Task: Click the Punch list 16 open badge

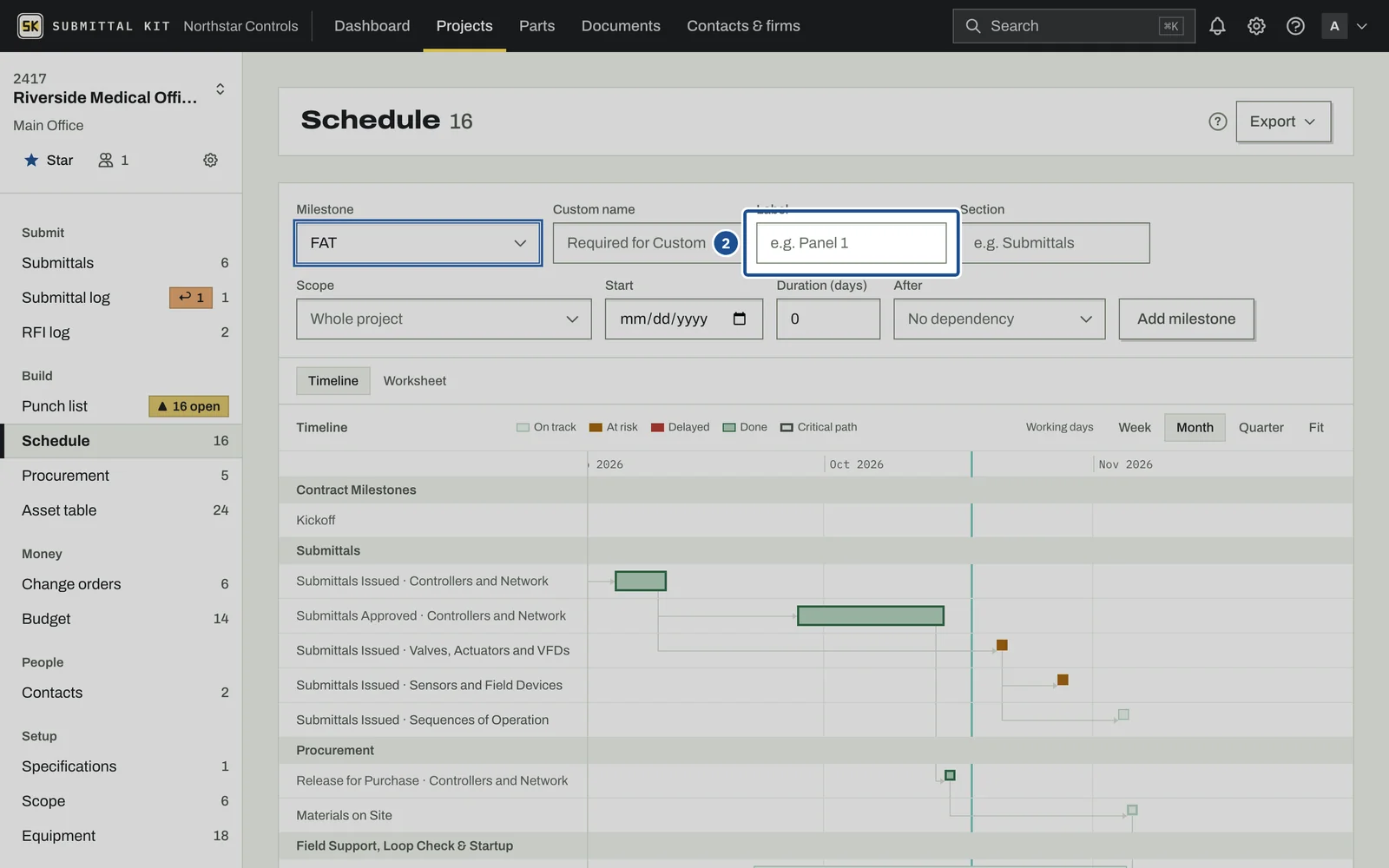Action: coord(188,406)
